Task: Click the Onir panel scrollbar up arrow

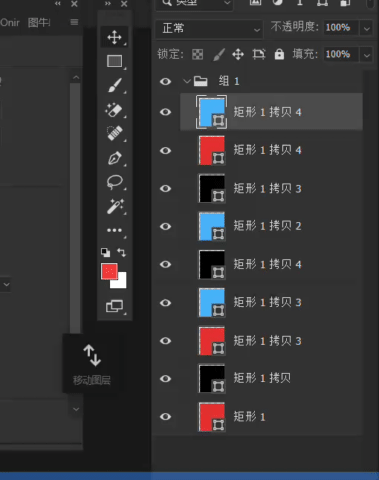Action: click(76, 77)
